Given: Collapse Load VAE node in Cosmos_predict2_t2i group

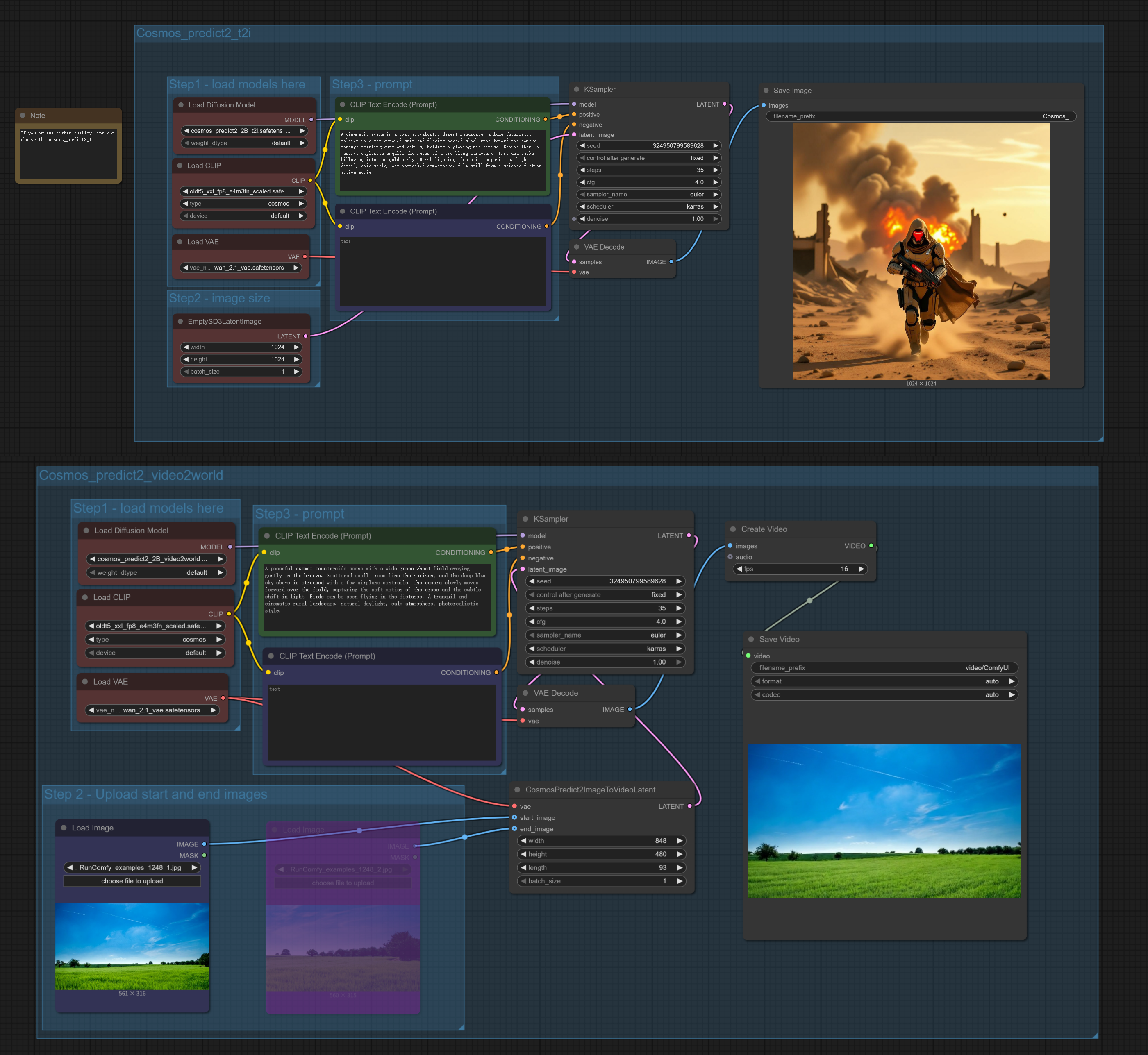Looking at the screenshot, I should pyautogui.click(x=180, y=242).
